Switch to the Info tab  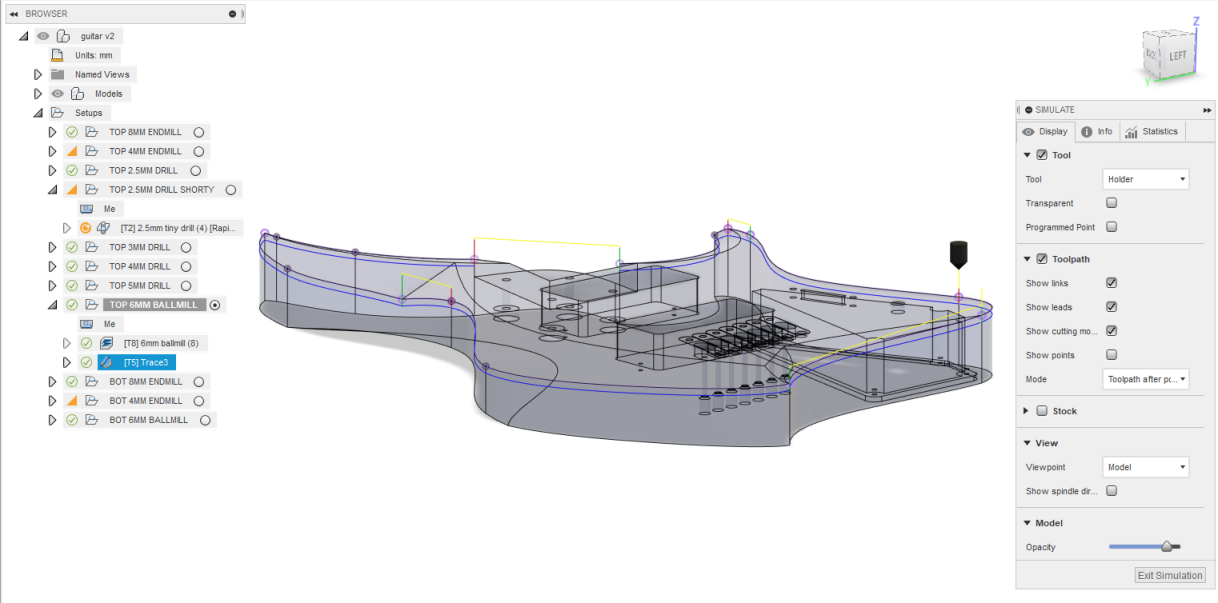tap(1097, 132)
